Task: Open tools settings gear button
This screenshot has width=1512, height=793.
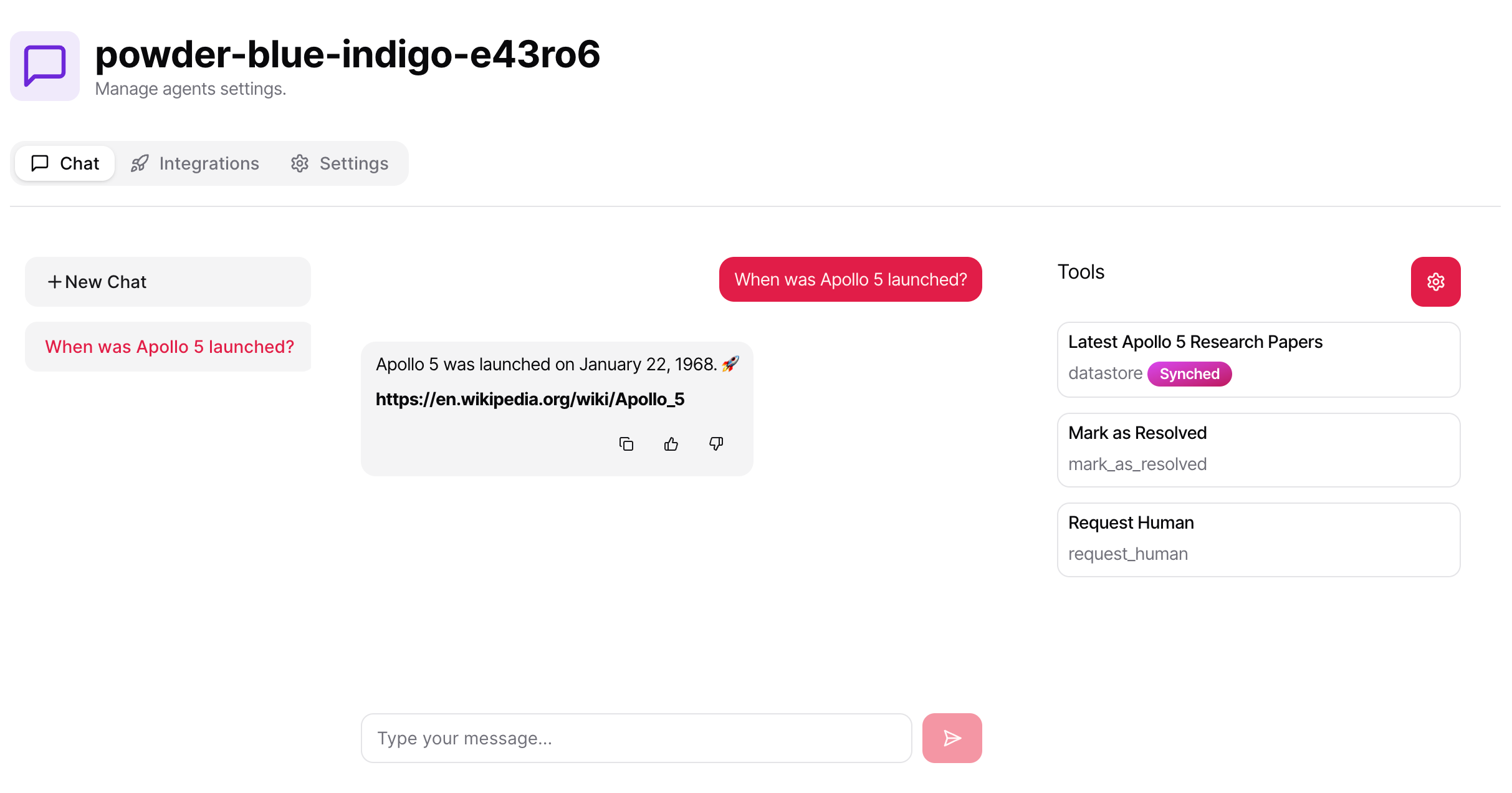Action: pyautogui.click(x=1435, y=282)
